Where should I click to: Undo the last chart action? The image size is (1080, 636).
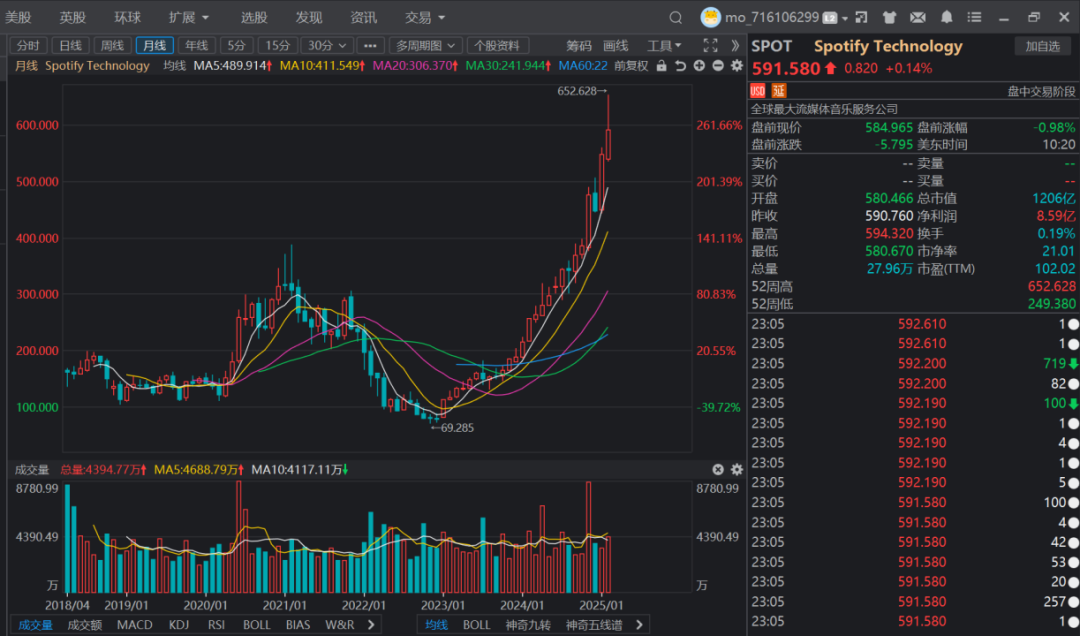(x=680, y=66)
